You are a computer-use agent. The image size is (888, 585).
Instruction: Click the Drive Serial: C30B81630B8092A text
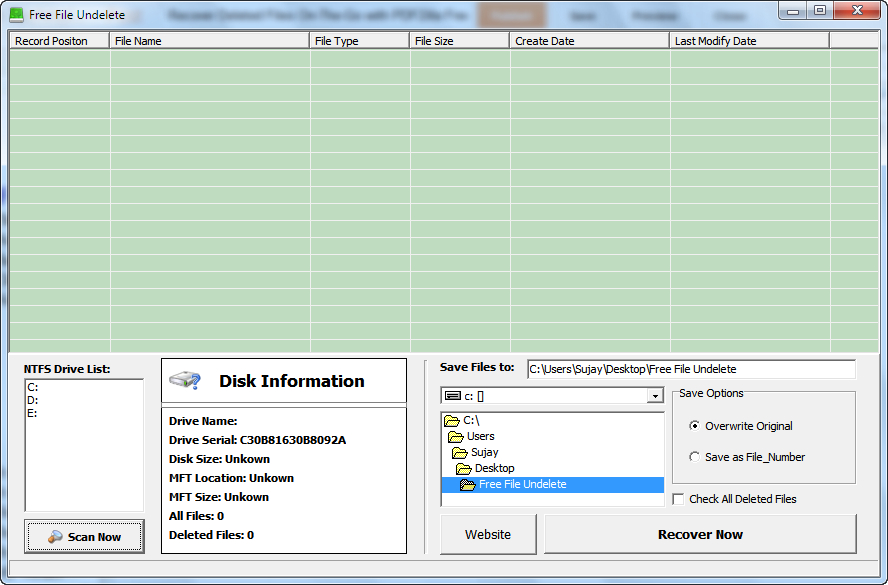[x=257, y=440]
